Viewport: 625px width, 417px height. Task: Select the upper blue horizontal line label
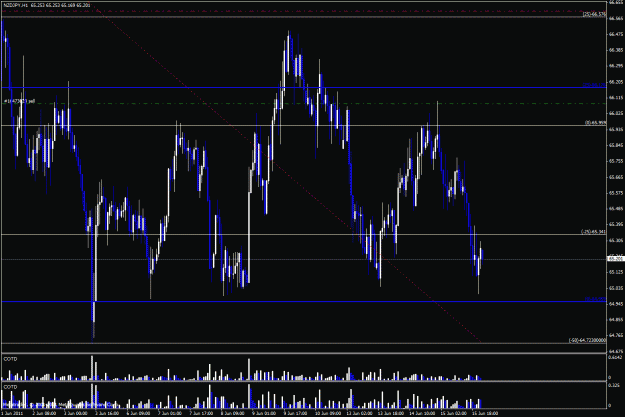594,85
